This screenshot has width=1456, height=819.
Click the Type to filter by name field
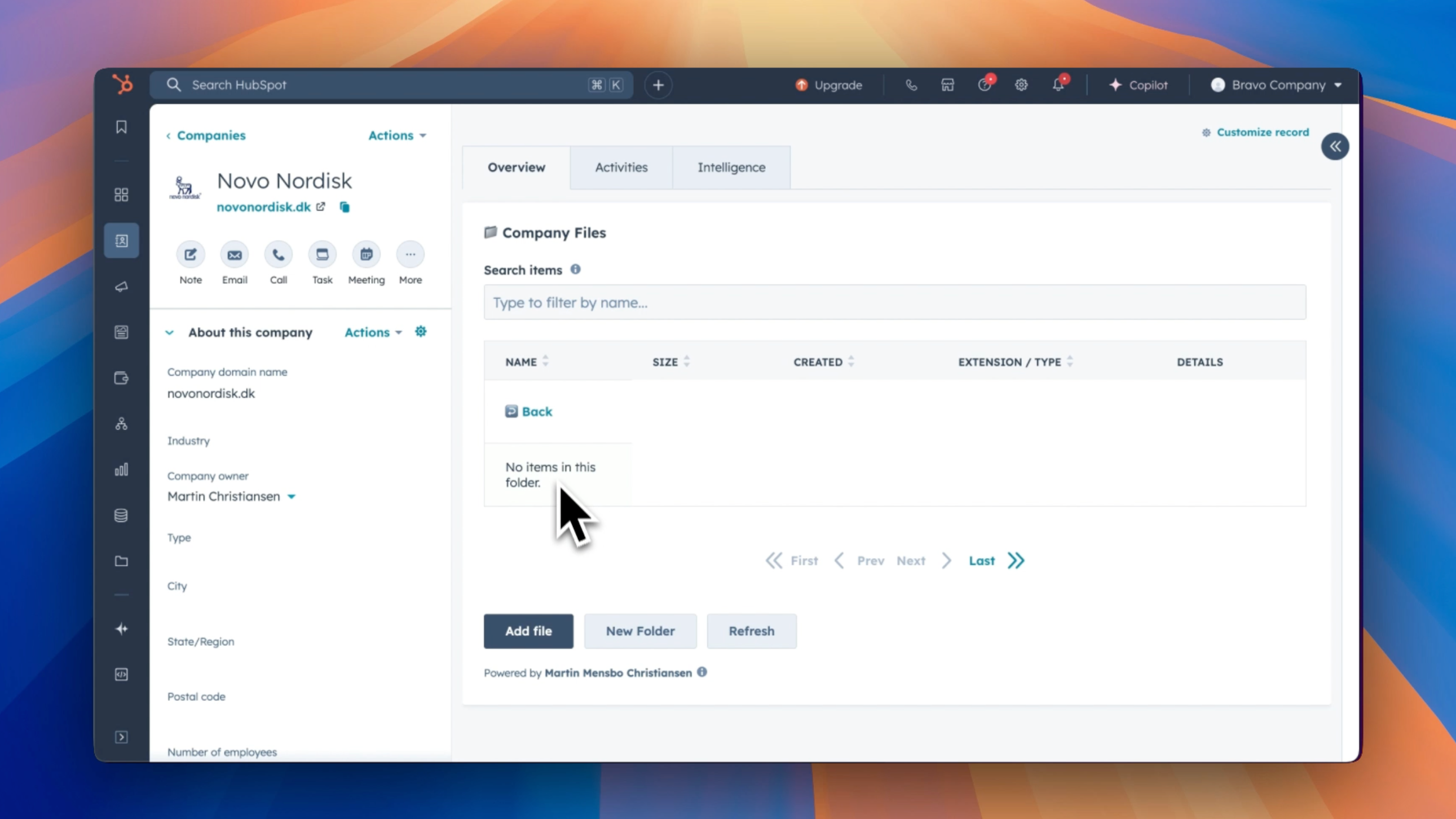point(894,302)
